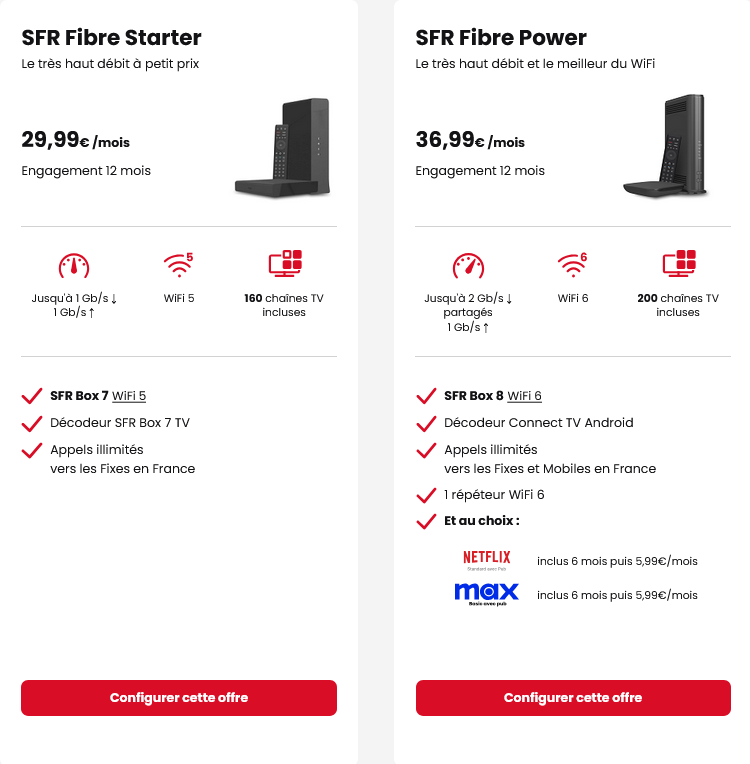Click the checkmark beside 1 répéteur WiFi 6
Image resolution: width=750 pixels, height=764 pixels.
click(426, 495)
